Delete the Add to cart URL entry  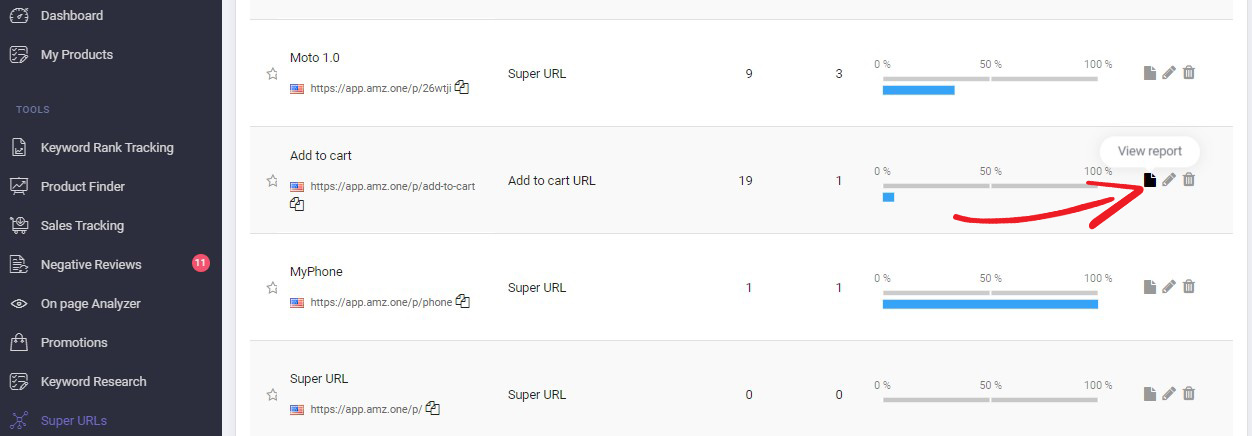coord(1189,180)
